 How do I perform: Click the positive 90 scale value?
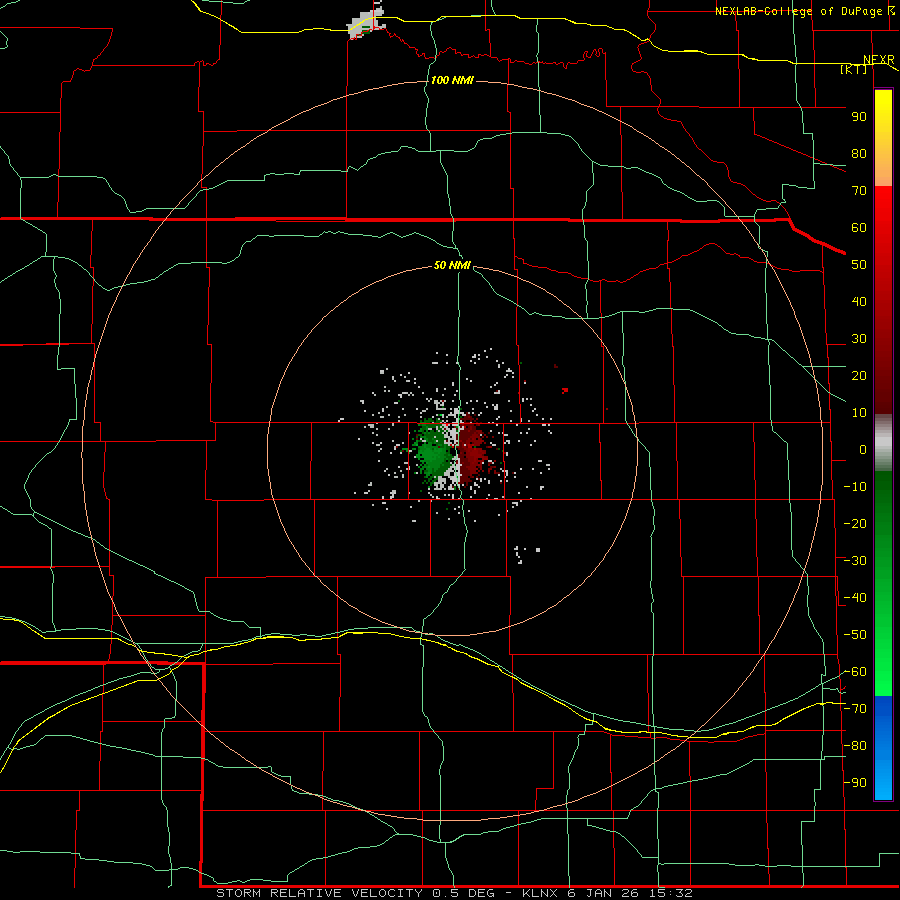click(859, 117)
